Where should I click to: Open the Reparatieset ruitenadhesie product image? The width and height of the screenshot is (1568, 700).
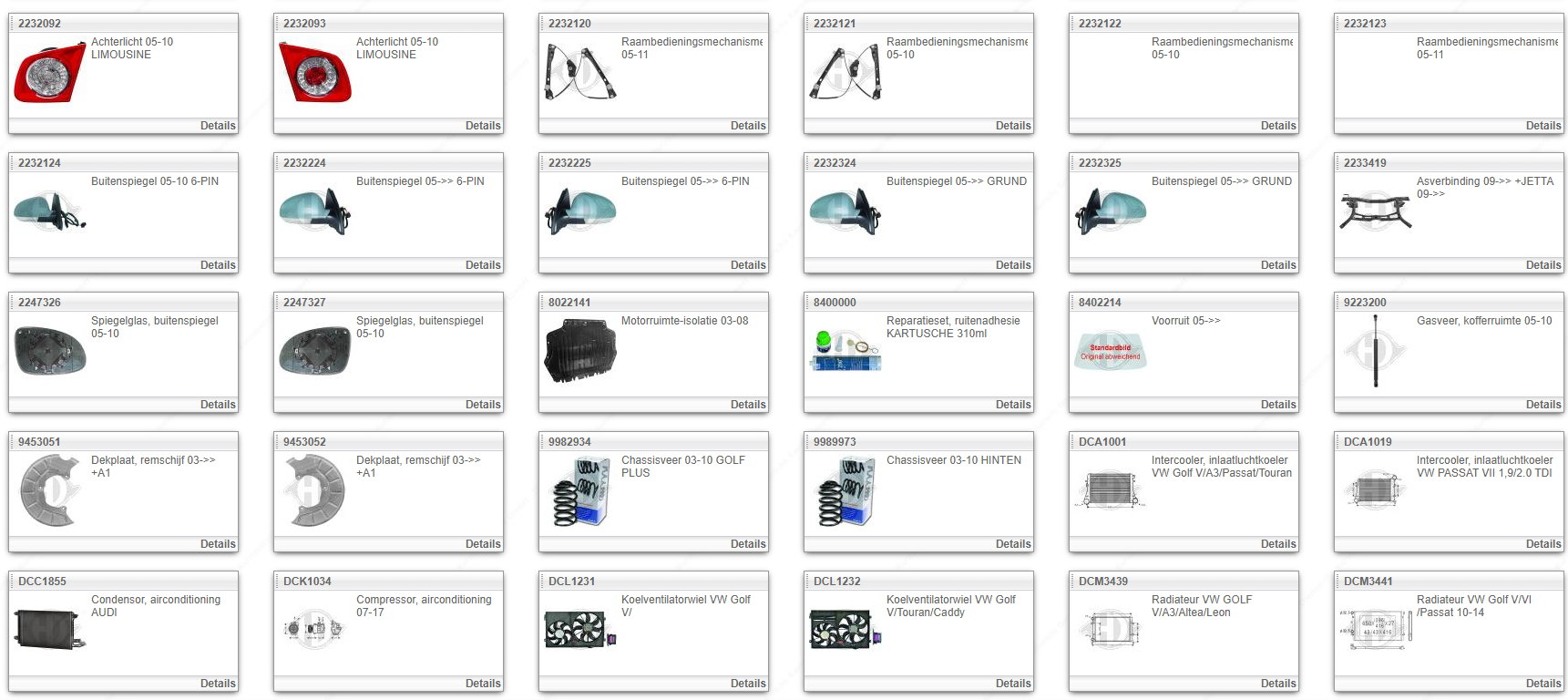click(845, 352)
